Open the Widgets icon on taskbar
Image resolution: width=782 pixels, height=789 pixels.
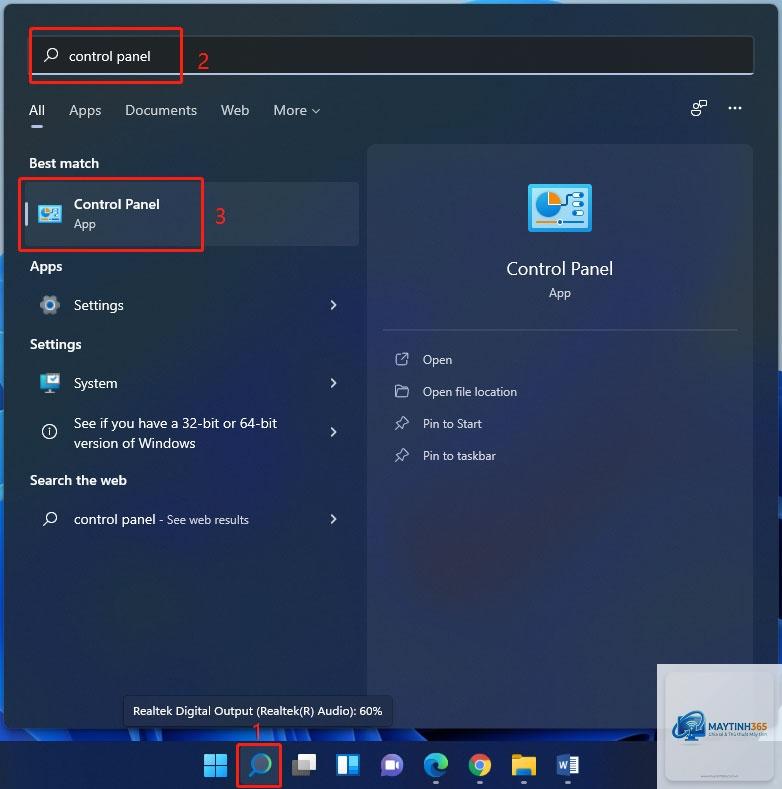[348, 765]
